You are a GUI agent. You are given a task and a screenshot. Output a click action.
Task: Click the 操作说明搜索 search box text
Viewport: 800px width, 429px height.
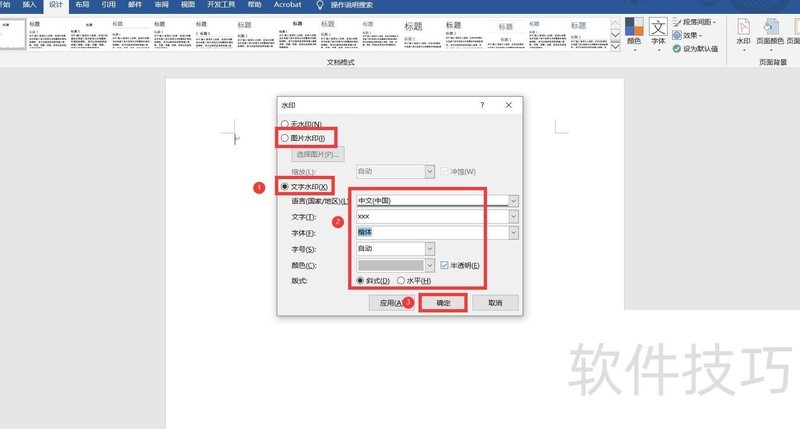352,5
